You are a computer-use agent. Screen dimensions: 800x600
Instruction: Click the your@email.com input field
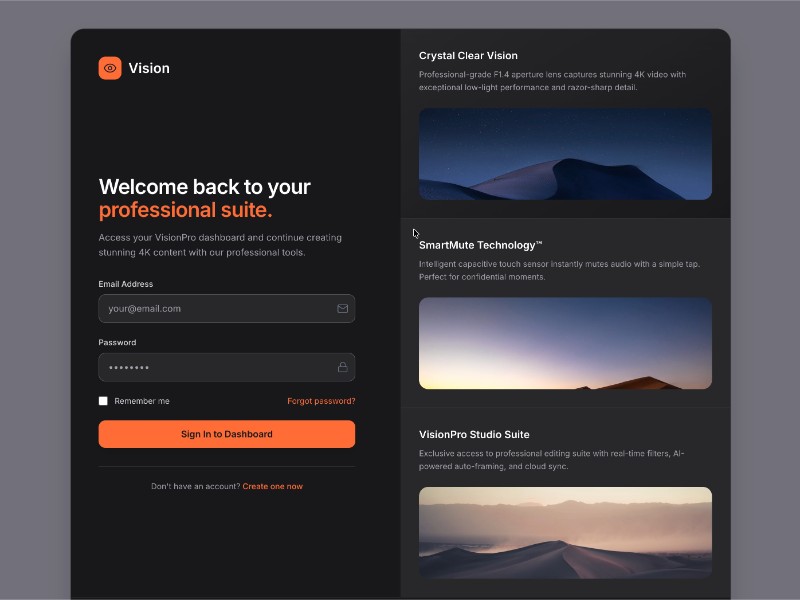[200, 309]
